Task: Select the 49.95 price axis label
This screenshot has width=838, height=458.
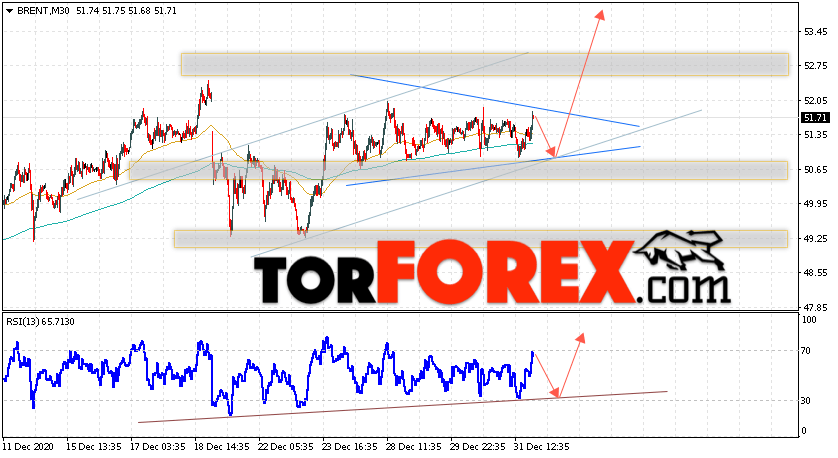Action: [x=816, y=204]
